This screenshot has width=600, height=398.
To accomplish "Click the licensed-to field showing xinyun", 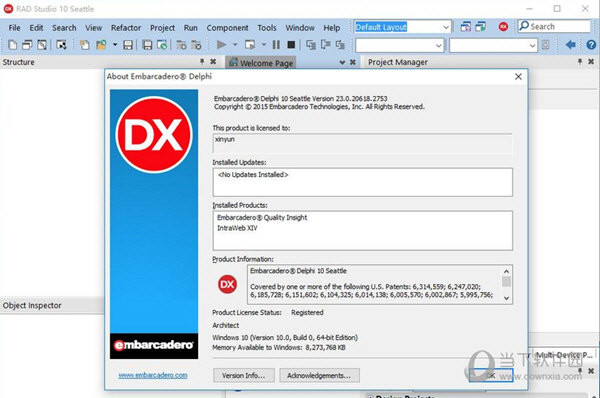I will [362, 144].
